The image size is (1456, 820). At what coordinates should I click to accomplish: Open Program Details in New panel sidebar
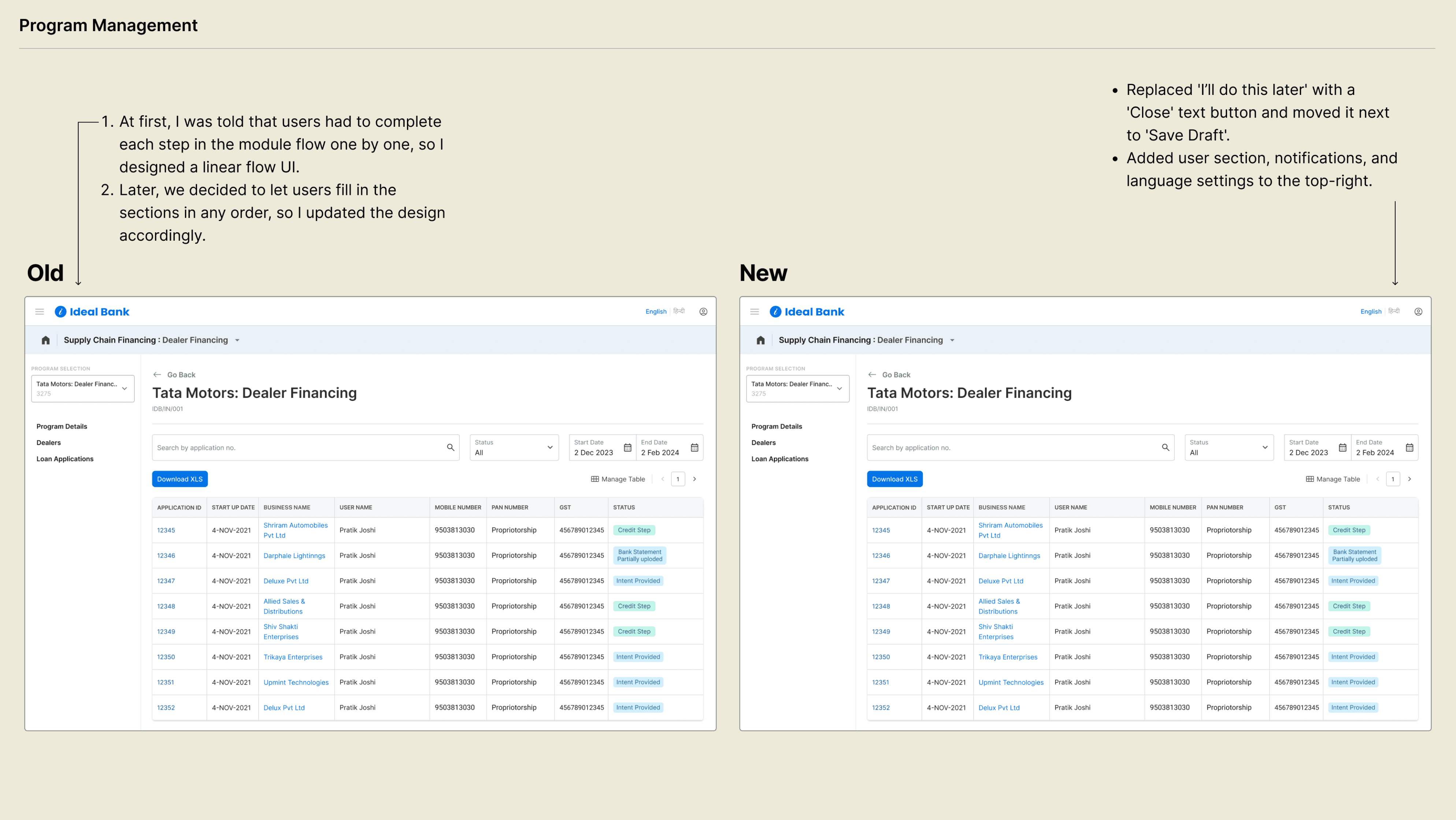coord(777,426)
